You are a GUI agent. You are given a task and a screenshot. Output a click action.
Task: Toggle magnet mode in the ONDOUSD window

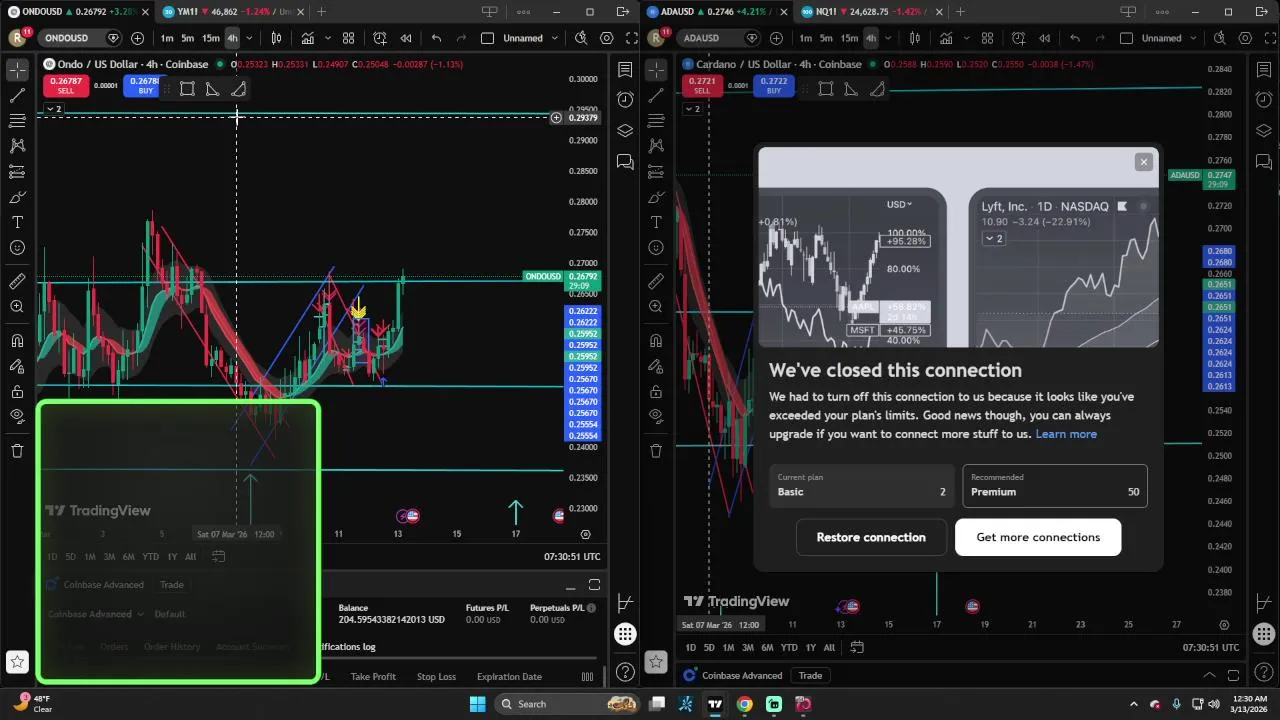point(17,341)
